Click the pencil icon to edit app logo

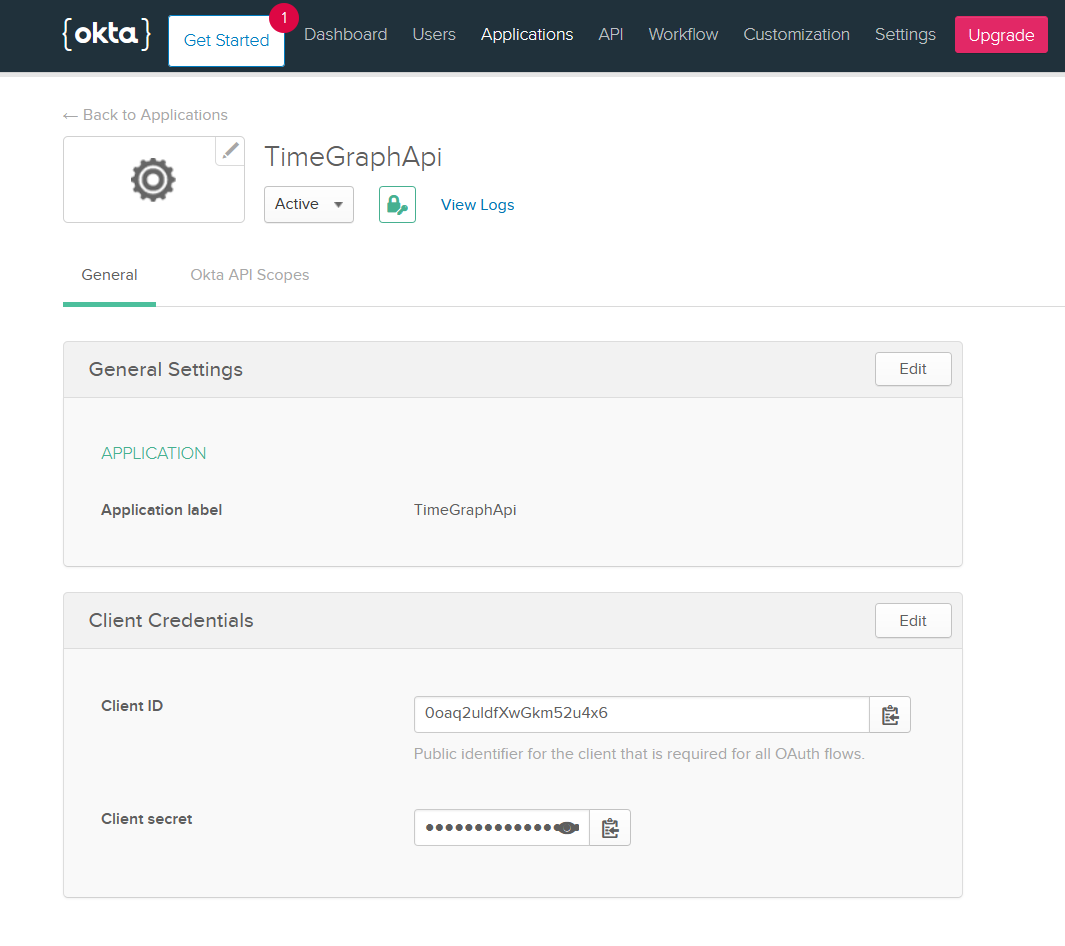tap(231, 150)
